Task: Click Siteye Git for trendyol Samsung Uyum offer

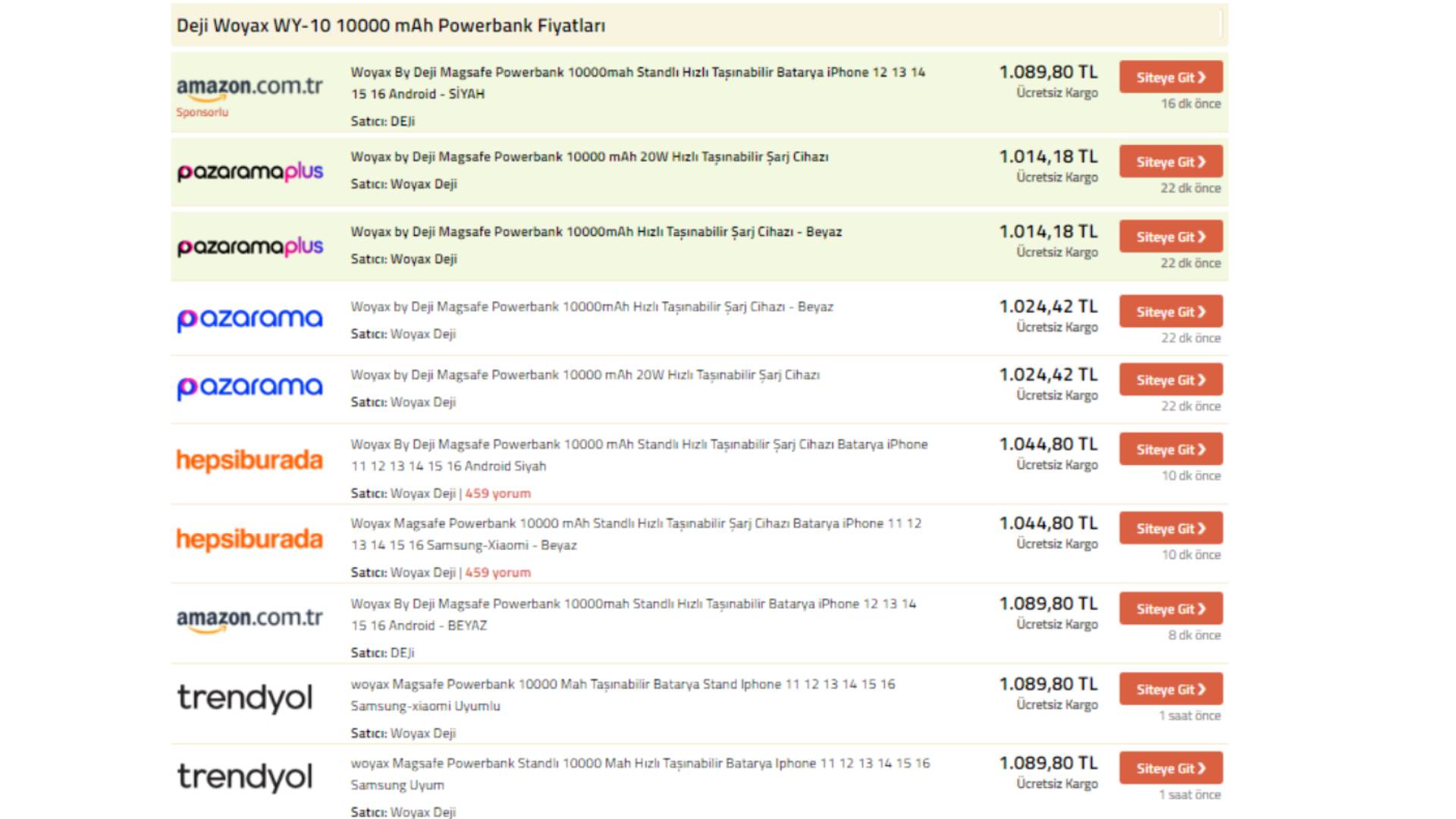Action: (1171, 768)
